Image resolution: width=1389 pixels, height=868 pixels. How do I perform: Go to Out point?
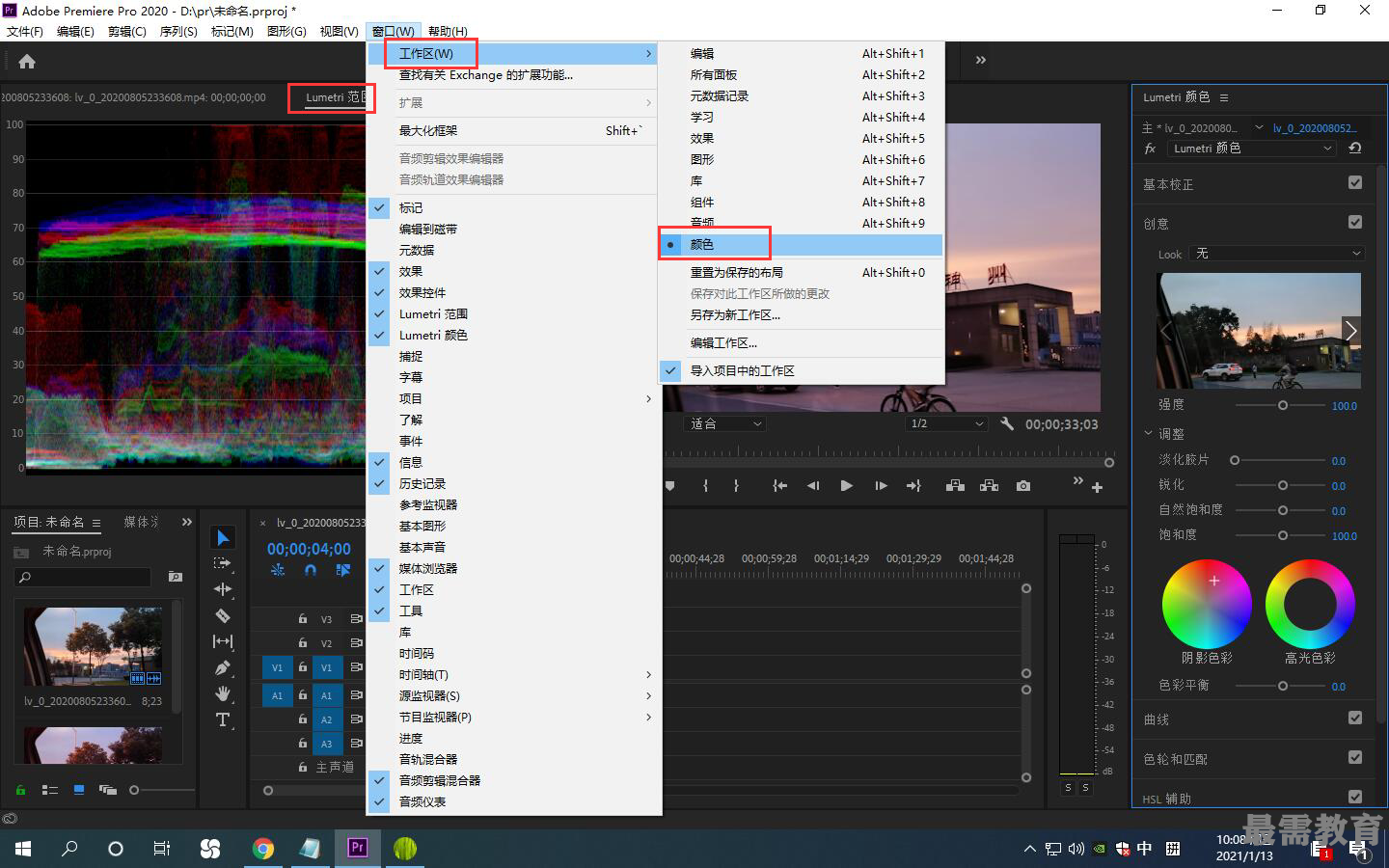[x=913, y=486]
